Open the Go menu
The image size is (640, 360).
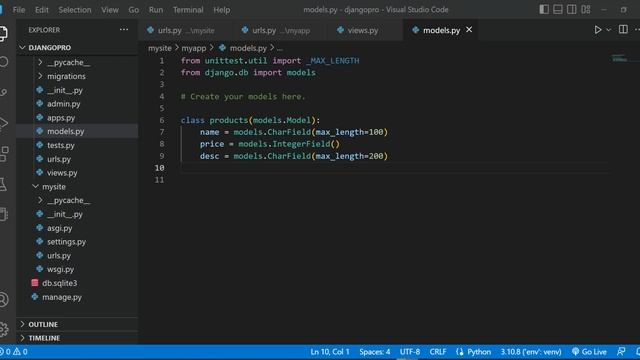[133, 10]
